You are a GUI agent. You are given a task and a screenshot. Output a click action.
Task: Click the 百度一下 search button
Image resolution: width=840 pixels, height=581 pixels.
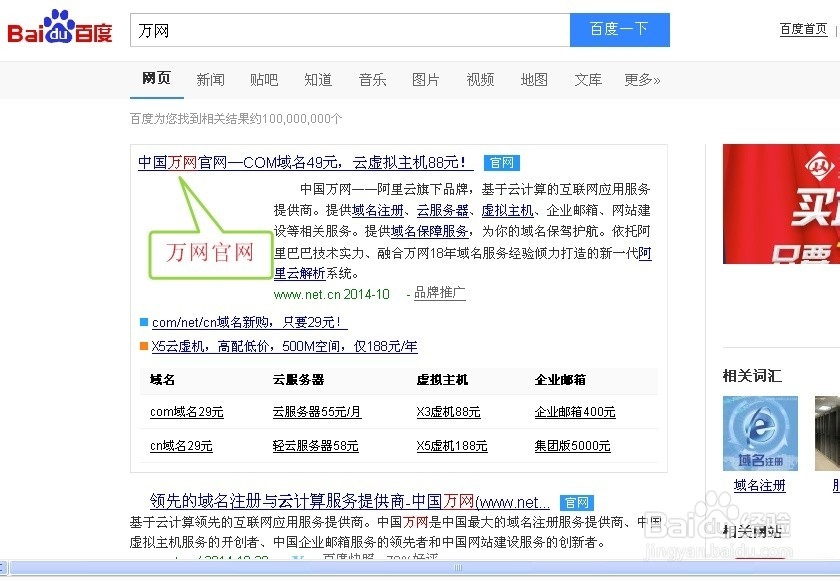coord(619,30)
